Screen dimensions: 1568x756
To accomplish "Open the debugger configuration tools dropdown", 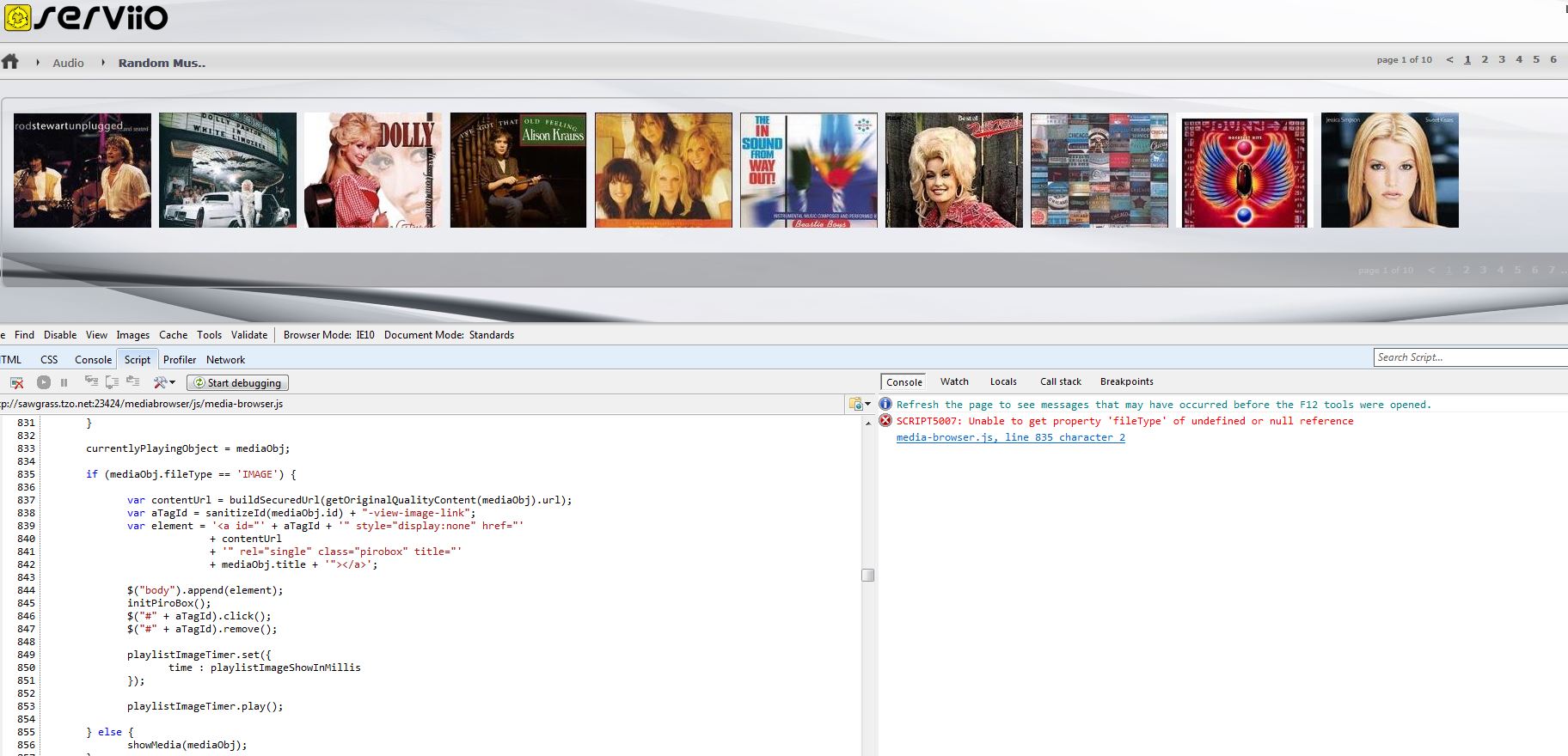I will pos(164,382).
